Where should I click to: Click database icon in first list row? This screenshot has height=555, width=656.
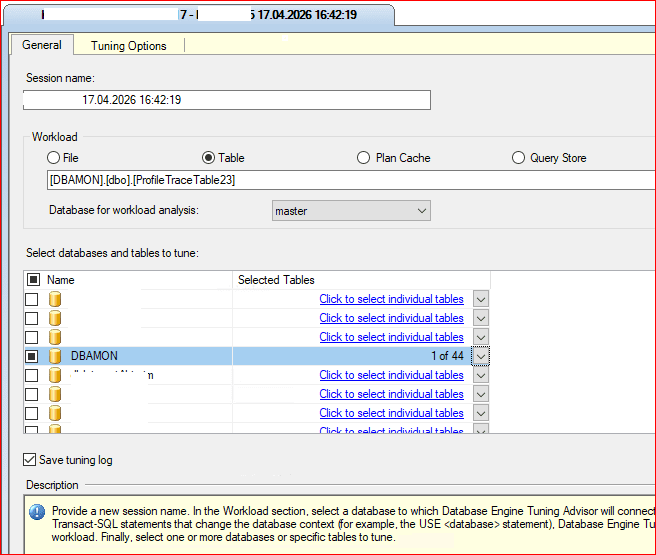click(55, 299)
